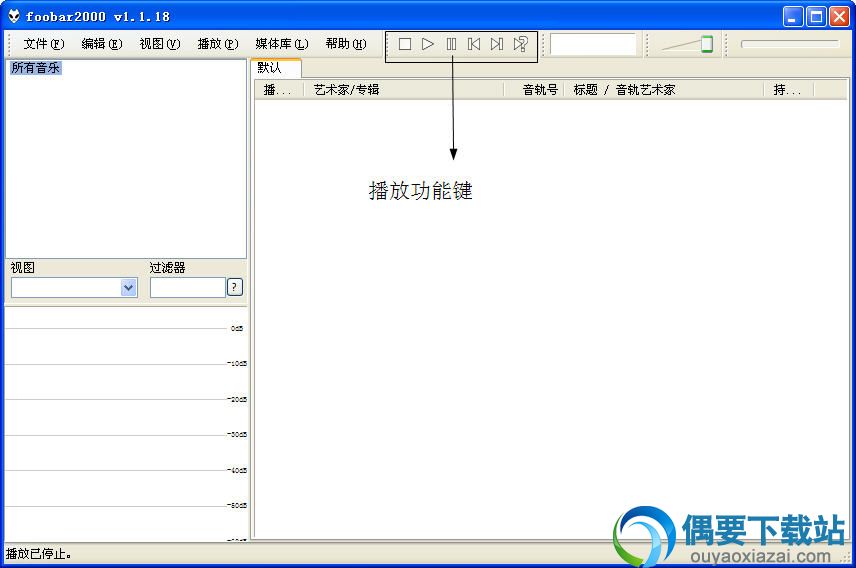Click the seek bar in toolbar
The height and width of the screenshot is (568, 856).
(789, 44)
